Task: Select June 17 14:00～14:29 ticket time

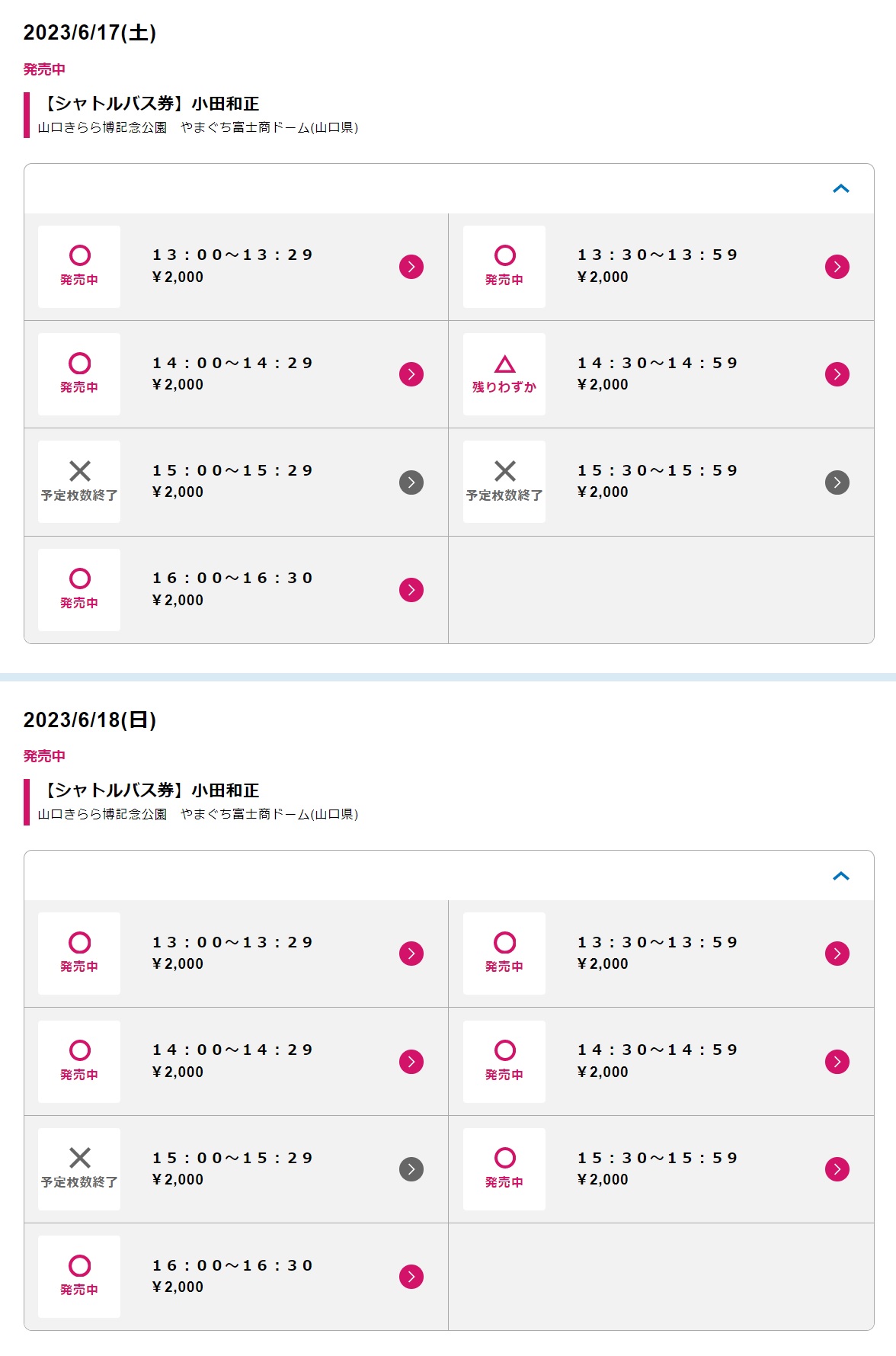Action: [232, 363]
